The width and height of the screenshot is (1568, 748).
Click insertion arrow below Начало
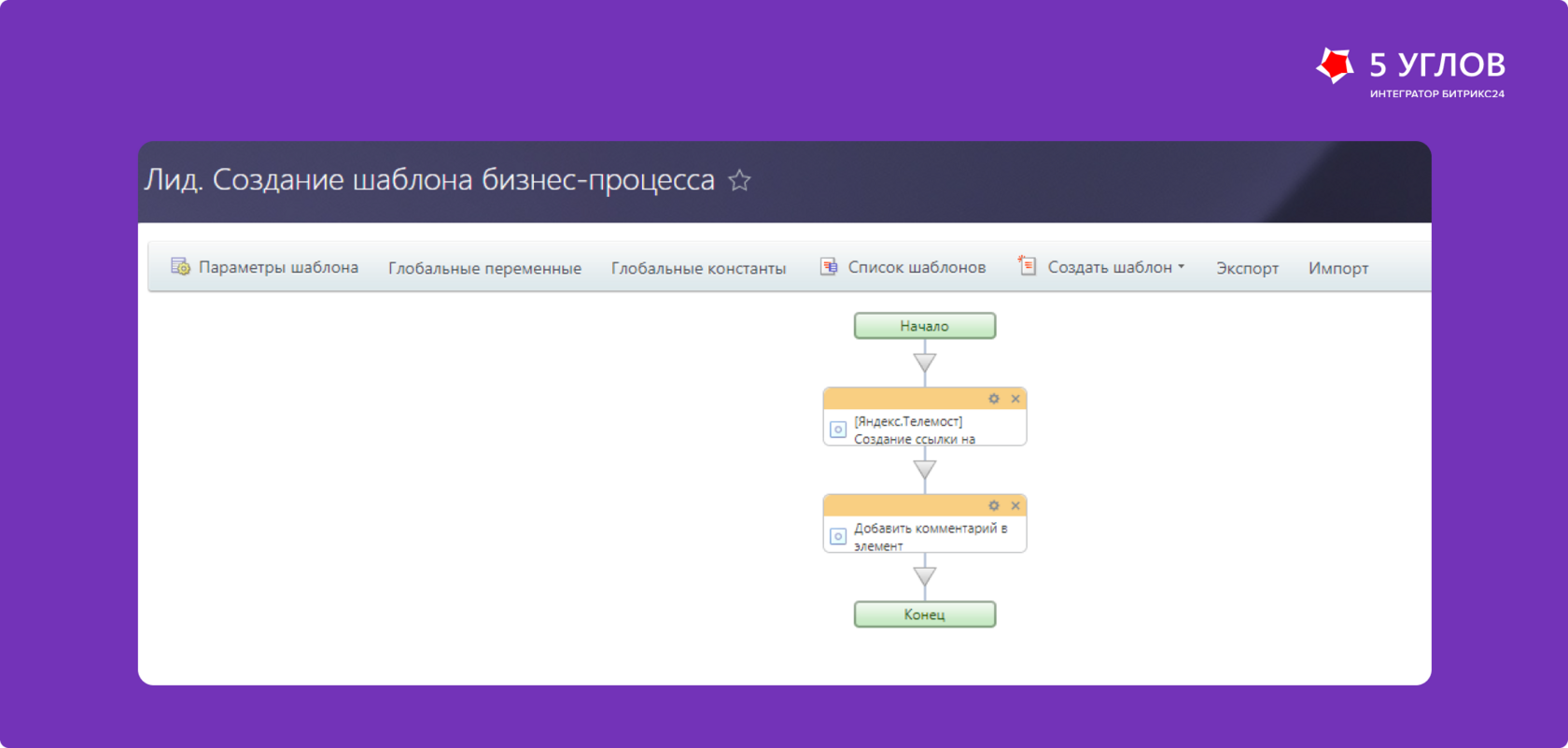(925, 362)
